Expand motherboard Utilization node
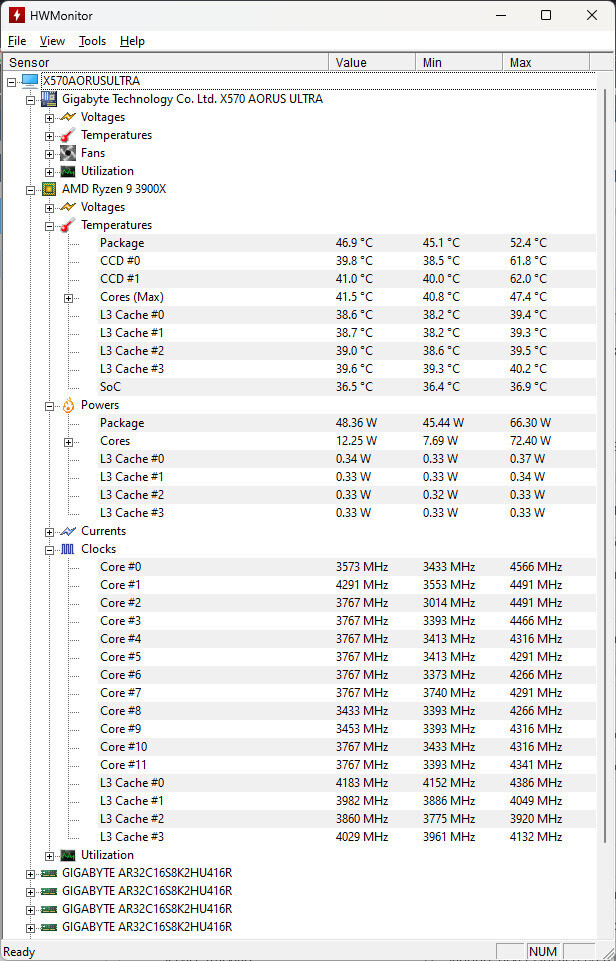This screenshot has width=616, height=961. tap(50, 172)
